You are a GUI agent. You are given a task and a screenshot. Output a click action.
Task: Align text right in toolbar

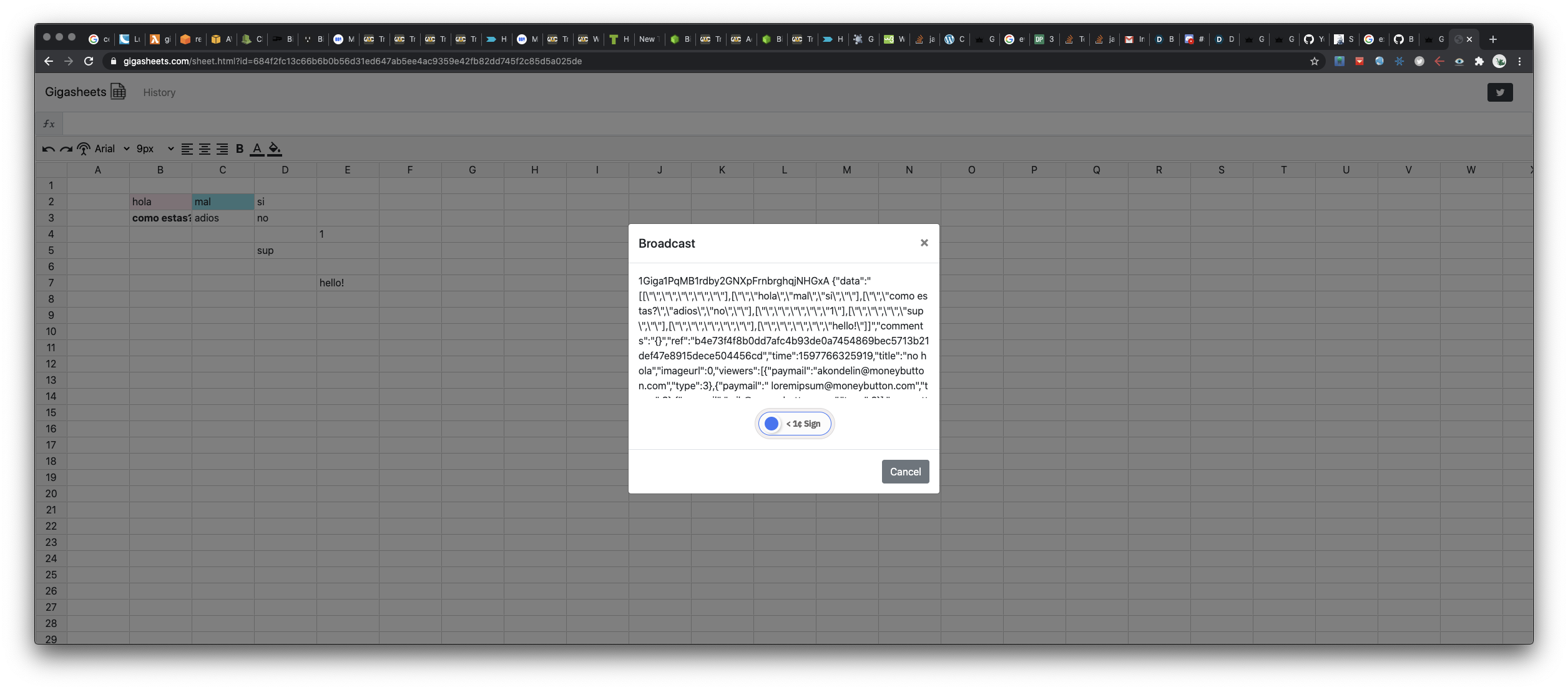point(222,149)
